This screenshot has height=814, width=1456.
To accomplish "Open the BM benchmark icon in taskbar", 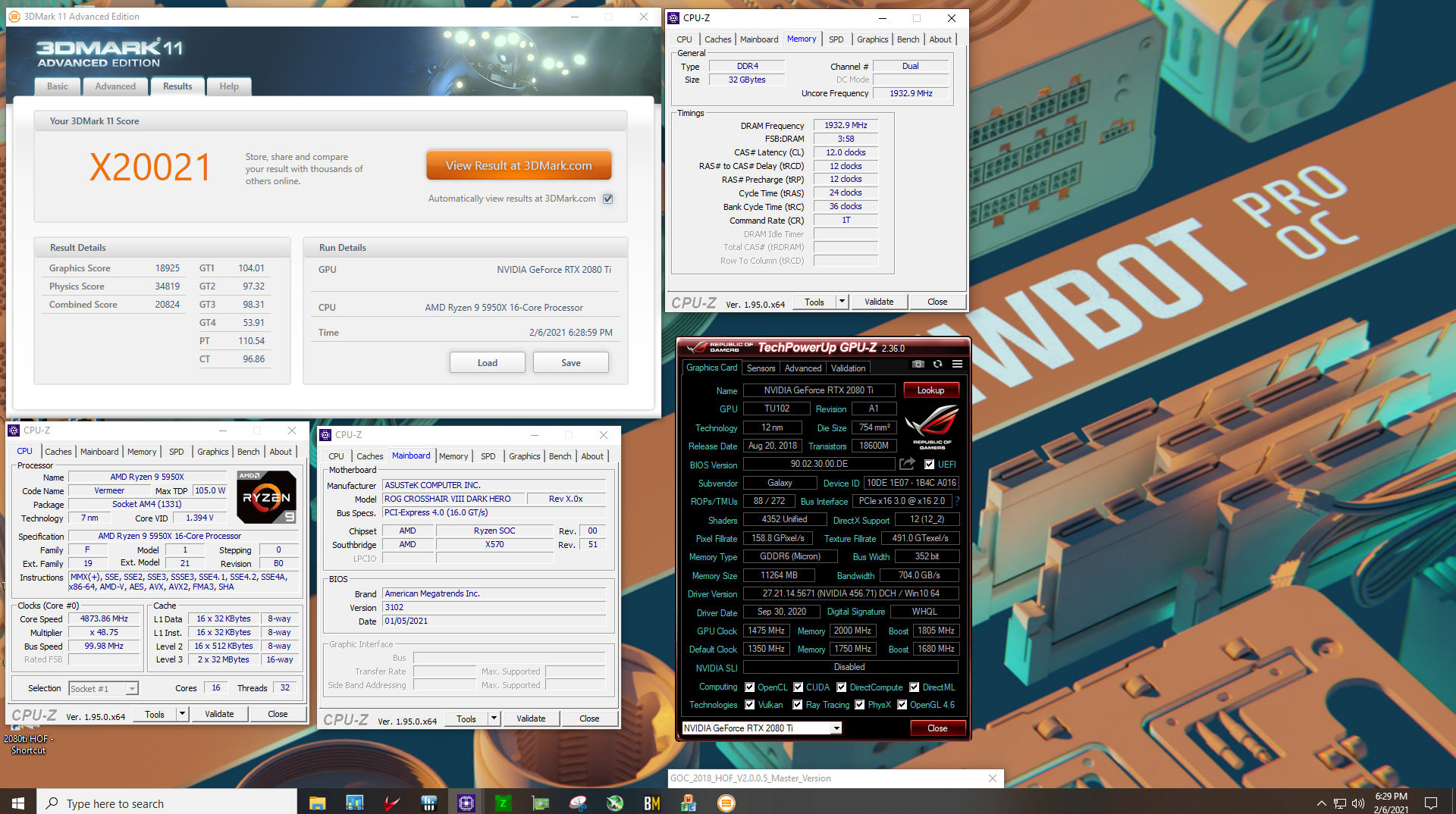I will pos(652,803).
